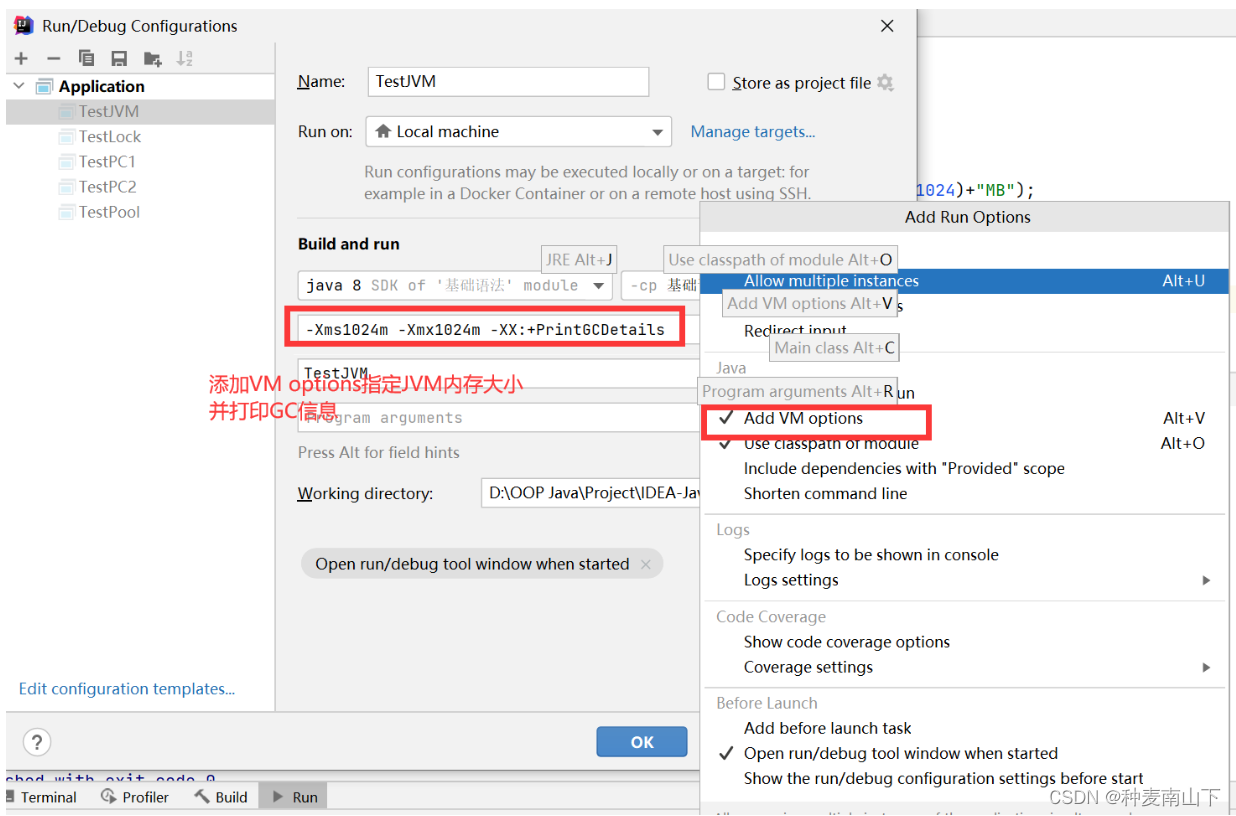Click the Program arguments field
The height and width of the screenshot is (816, 1236).
tap(499, 418)
